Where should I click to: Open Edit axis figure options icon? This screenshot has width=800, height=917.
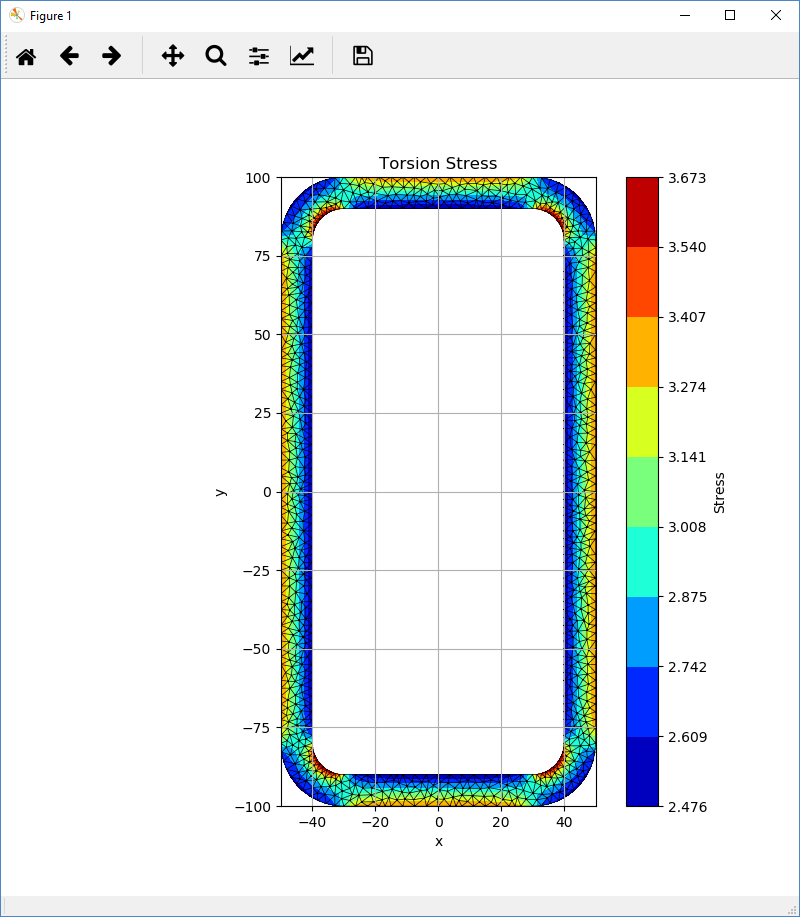click(302, 56)
